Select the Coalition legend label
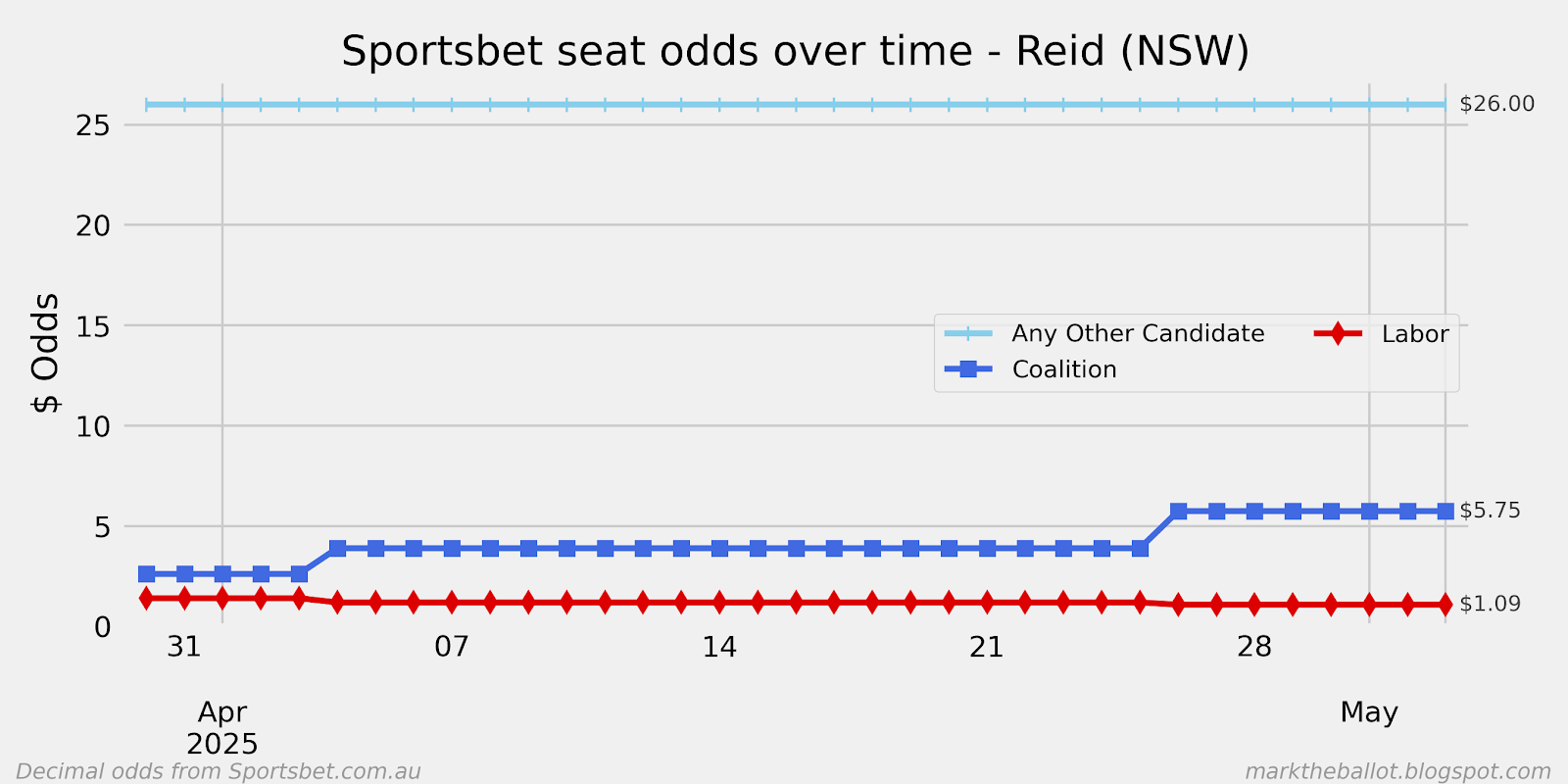Image resolution: width=1568 pixels, height=784 pixels. pos(1064,369)
